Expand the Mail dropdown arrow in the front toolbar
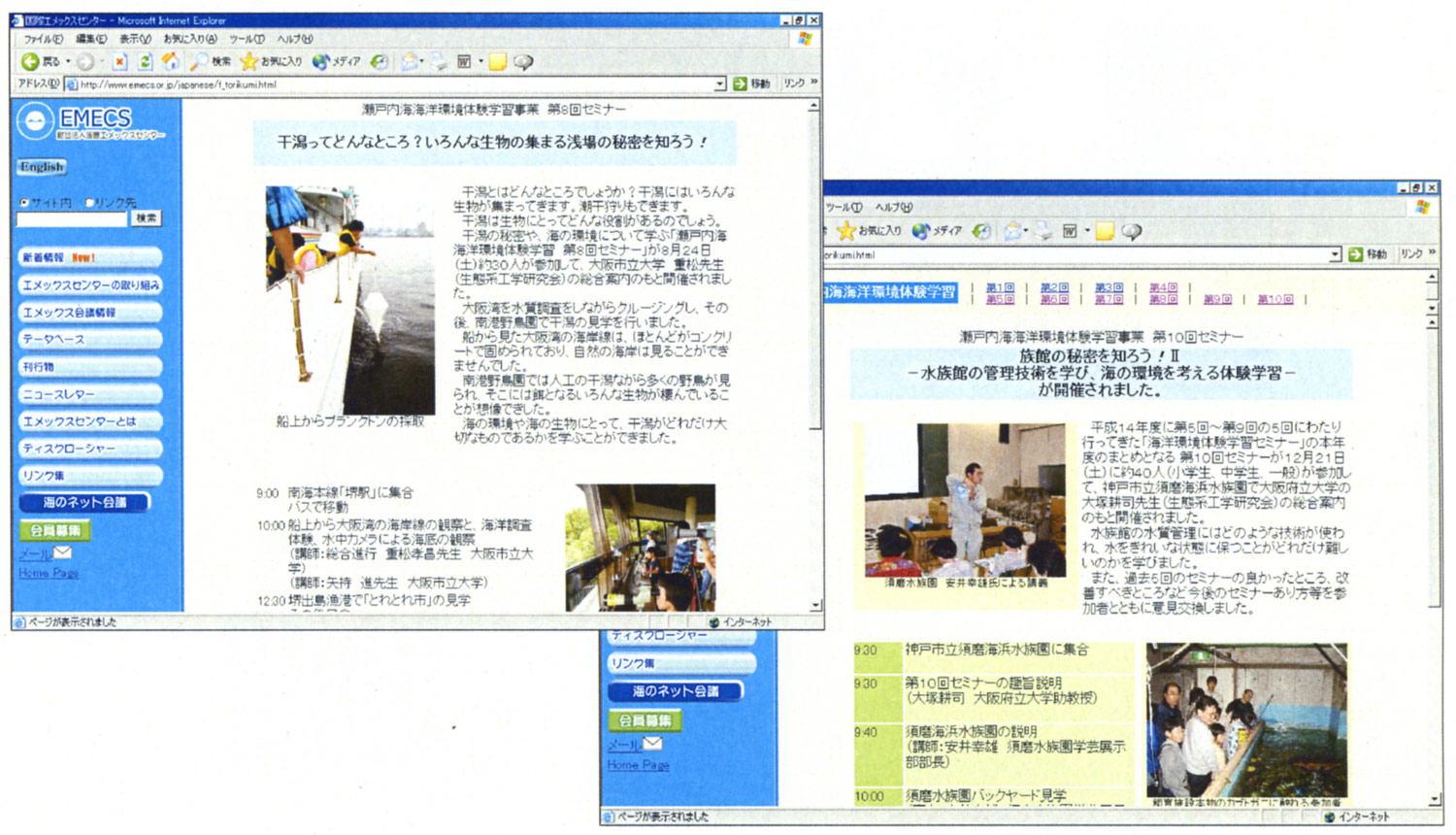Image resolution: width=1456 pixels, height=835 pixels. click(423, 62)
